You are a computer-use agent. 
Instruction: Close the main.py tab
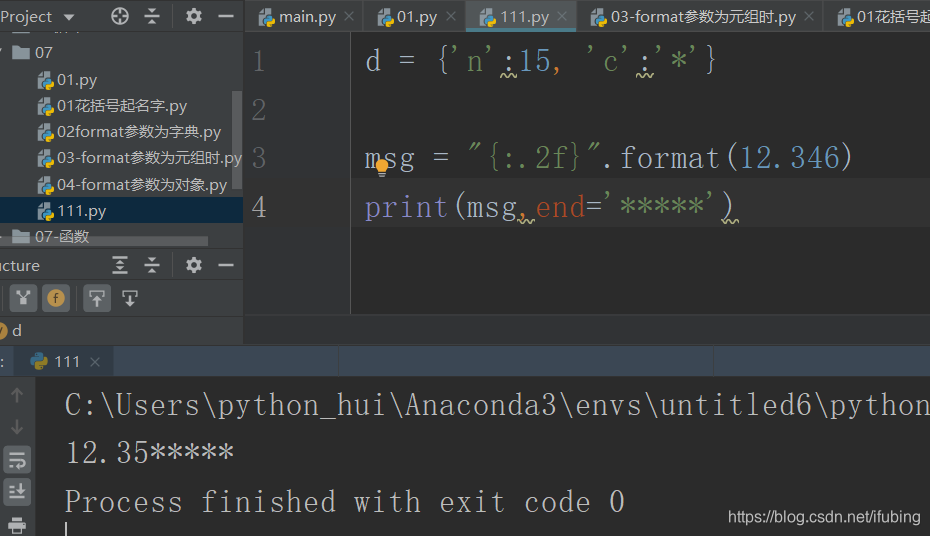click(x=349, y=17)
